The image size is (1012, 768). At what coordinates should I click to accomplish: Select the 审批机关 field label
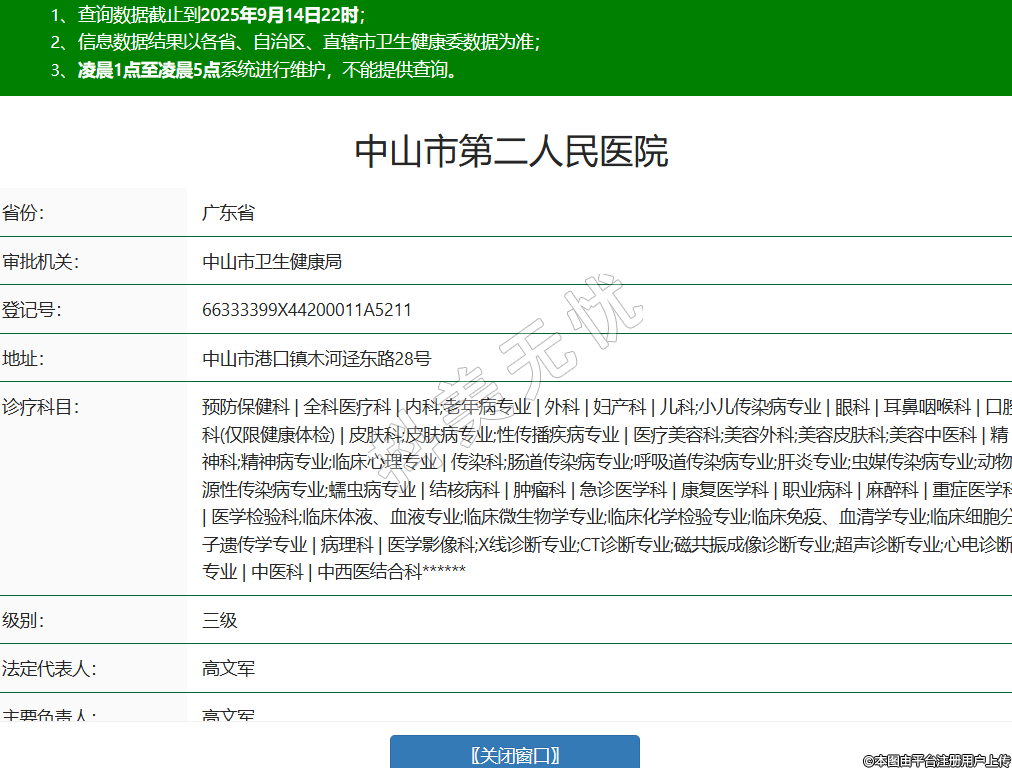[40, 262]
